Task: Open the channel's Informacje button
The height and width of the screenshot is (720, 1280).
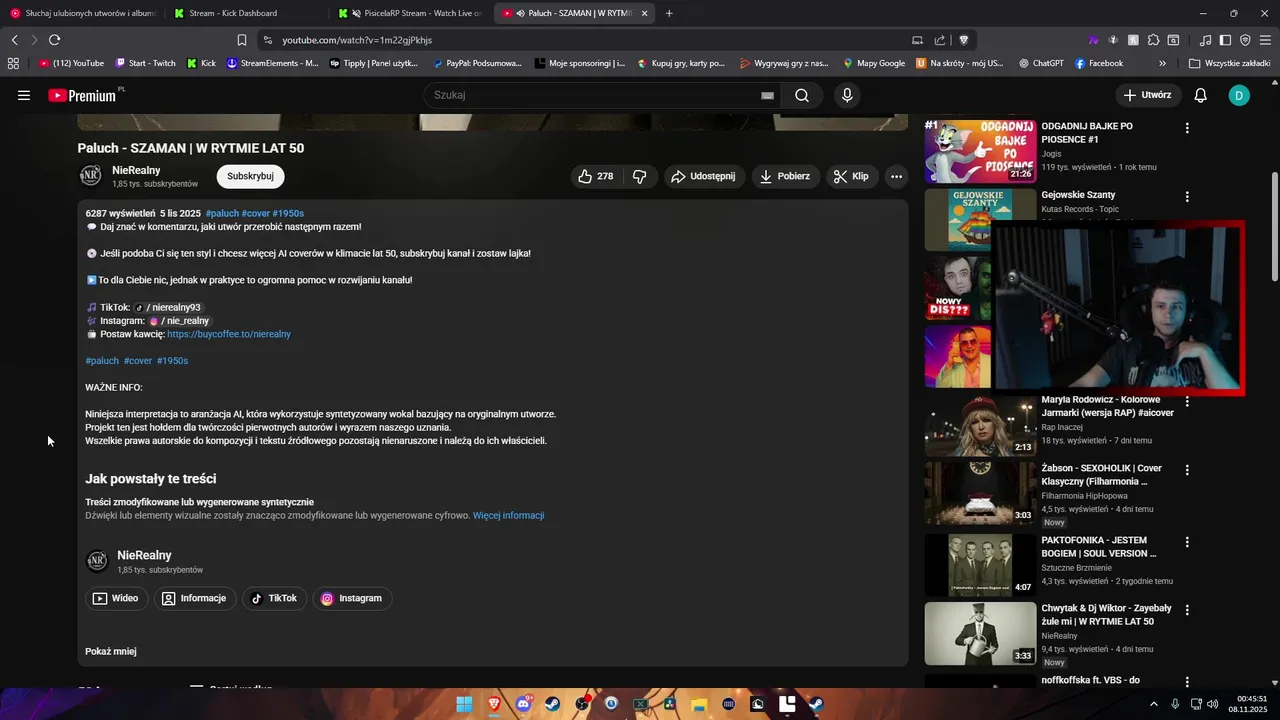Action: 195,598
